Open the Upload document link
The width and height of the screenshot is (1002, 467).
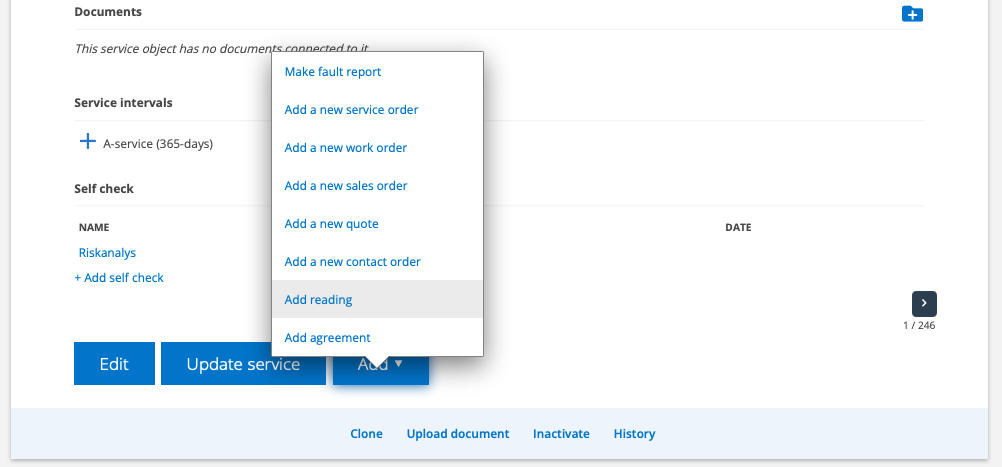coord(457,434)
